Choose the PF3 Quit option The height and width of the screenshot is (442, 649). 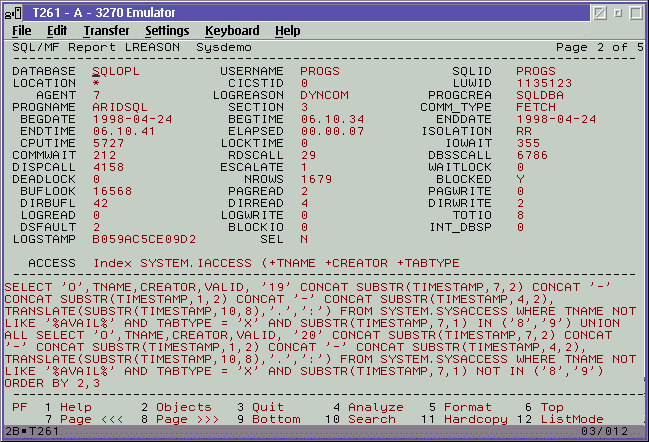point(267,407)
